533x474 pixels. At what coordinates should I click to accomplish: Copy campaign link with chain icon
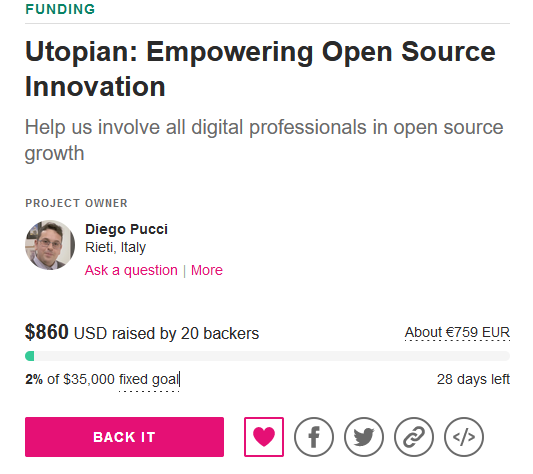[x=414, y=437]
